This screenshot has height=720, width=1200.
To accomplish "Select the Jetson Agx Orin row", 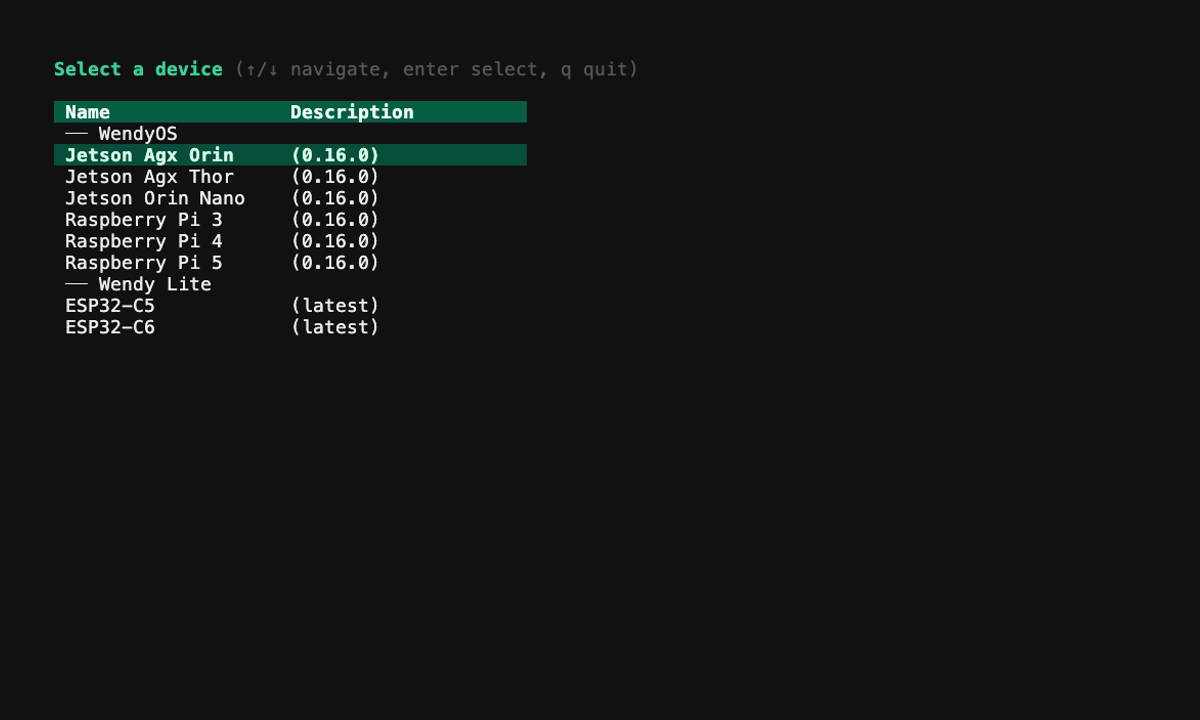I will (290, 155).
